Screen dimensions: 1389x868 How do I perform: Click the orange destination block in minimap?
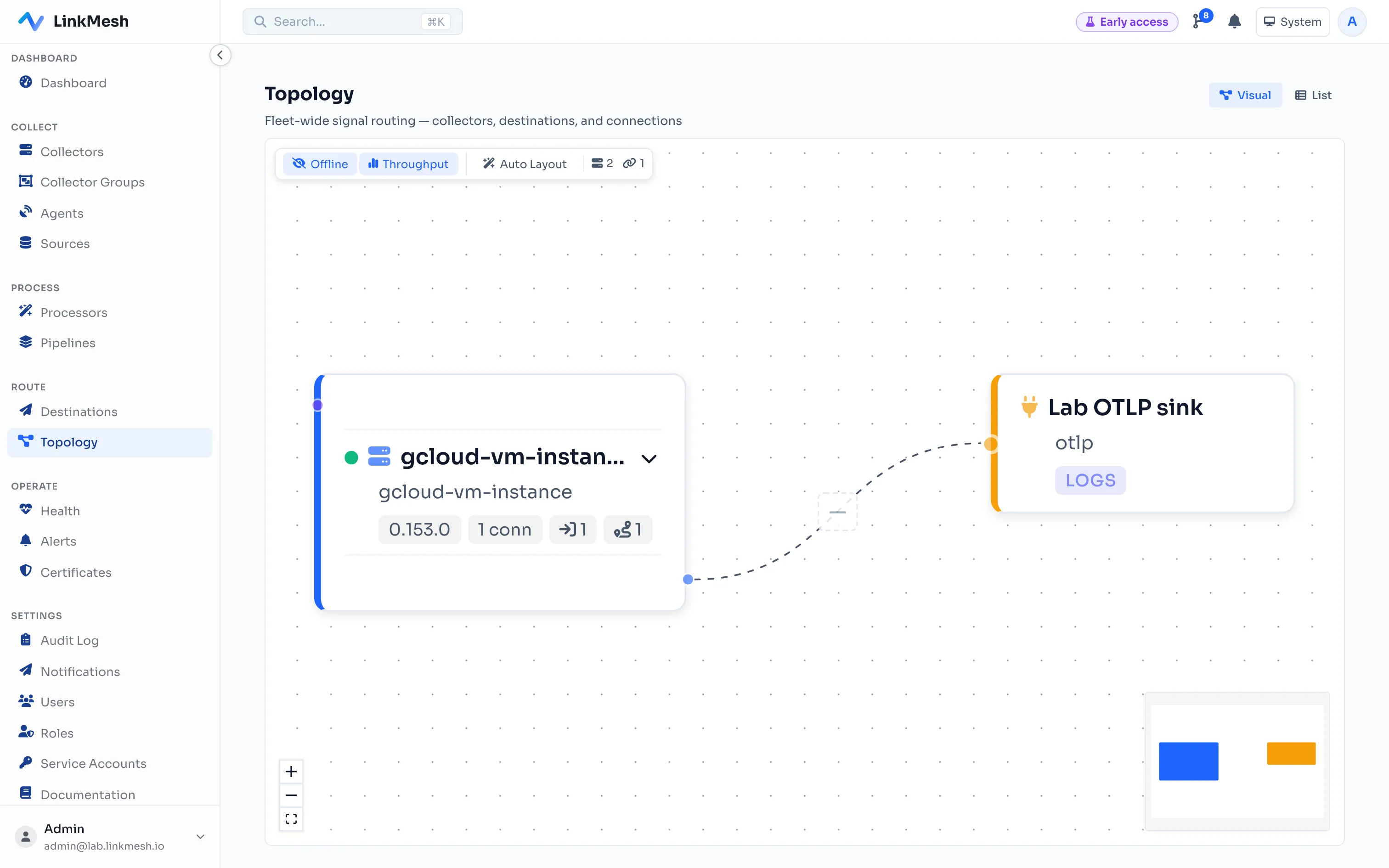(1291, 753)
